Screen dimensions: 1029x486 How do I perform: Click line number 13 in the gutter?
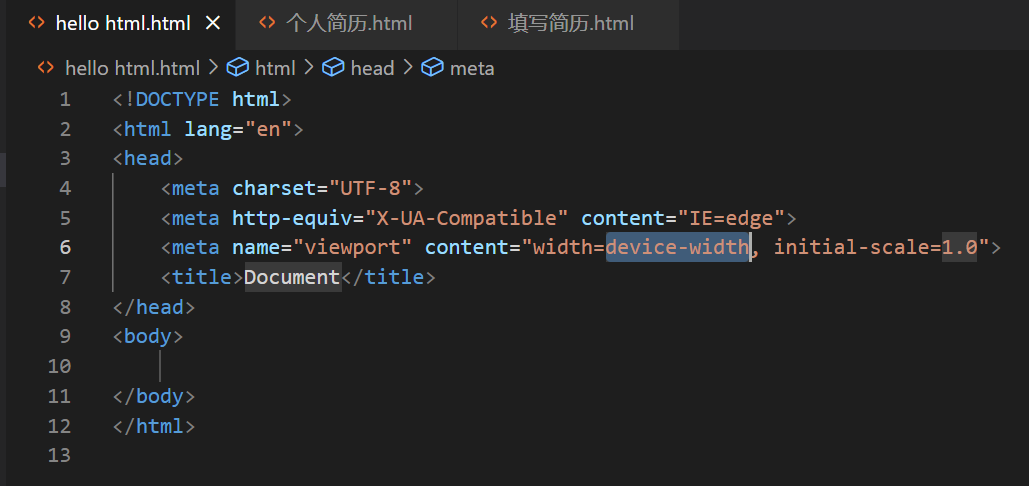point(59,455)
